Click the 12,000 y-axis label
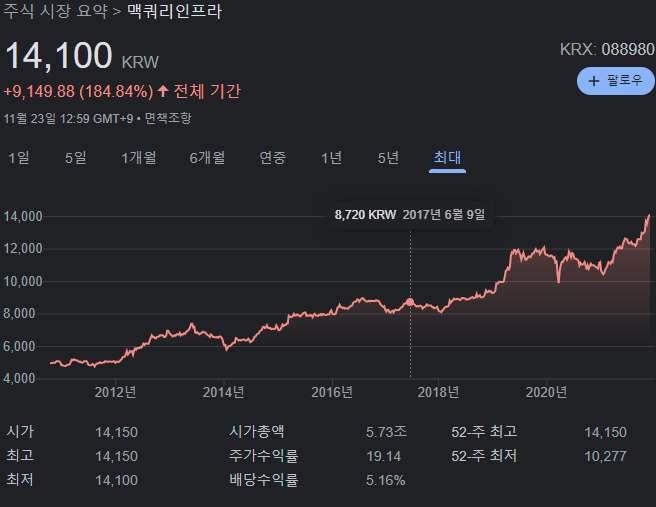Screen dimensions: 656x507 point(23,249)
